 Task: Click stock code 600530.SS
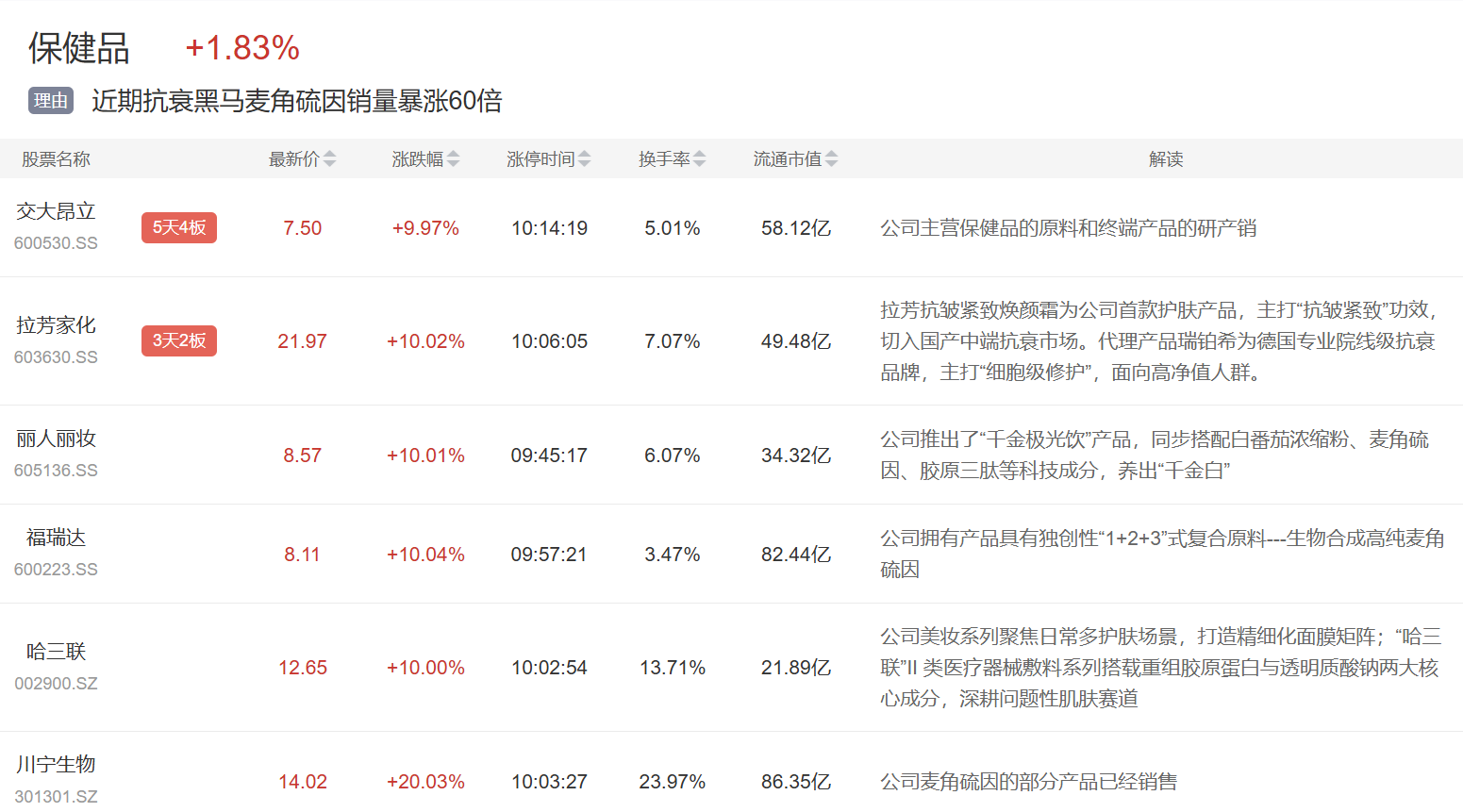tap(56, 243)
